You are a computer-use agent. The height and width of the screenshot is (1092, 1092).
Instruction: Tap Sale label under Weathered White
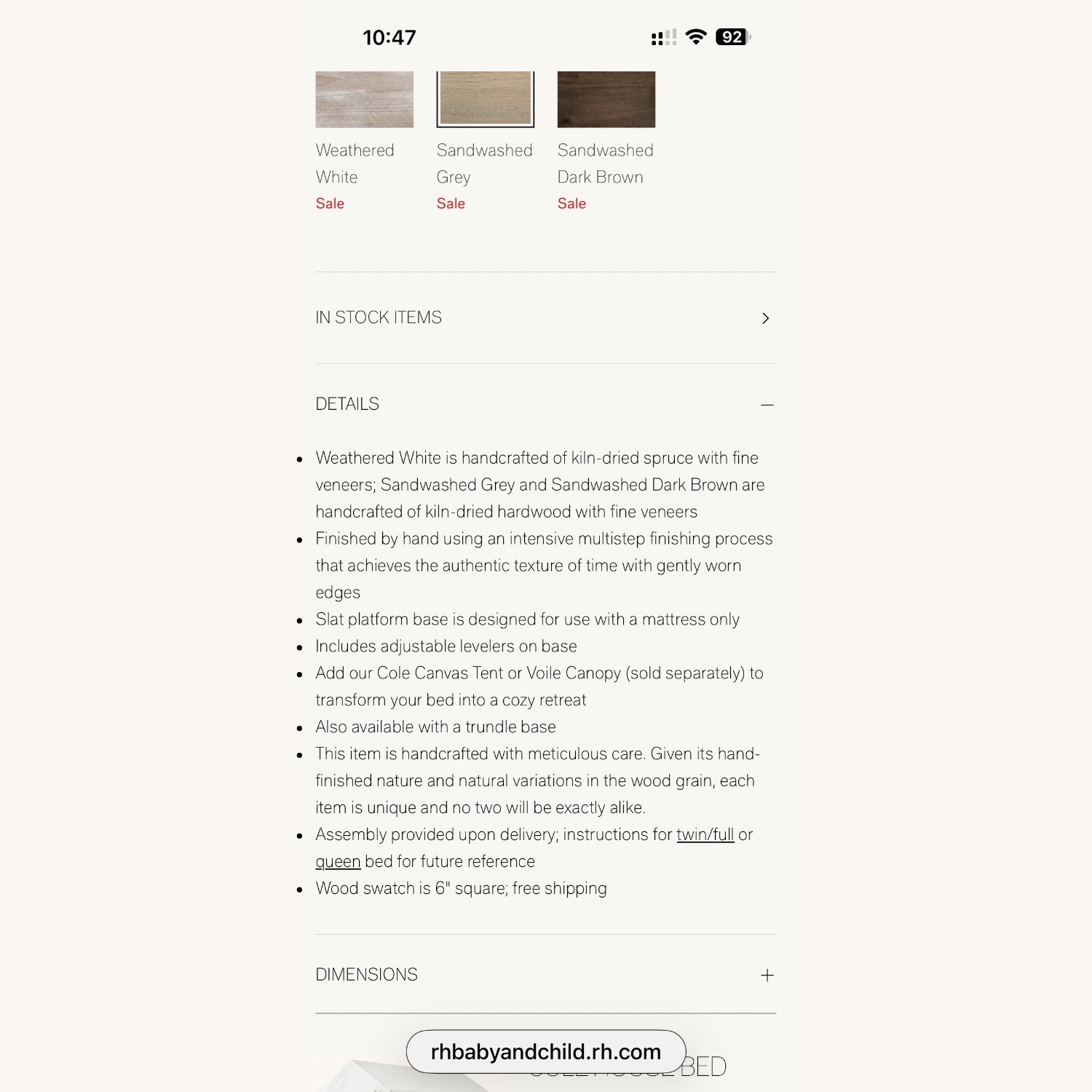tap(330, 204)
